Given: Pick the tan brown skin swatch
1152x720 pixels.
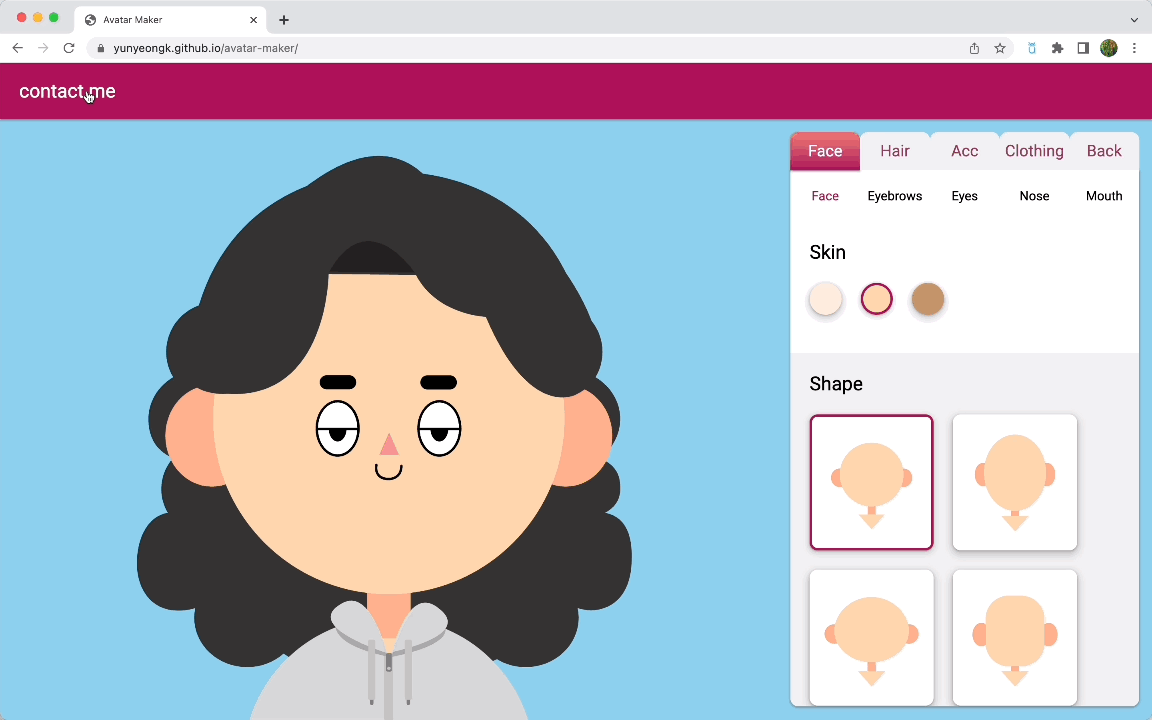Looking at the screenshot, I should coord(928,299).
